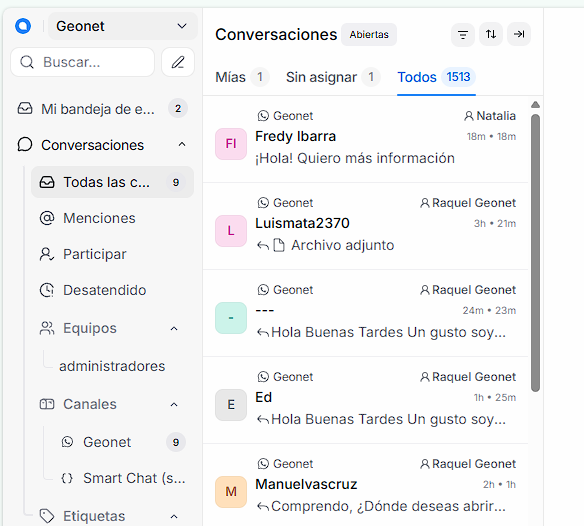This screenshot has height=526, width=584.
Task: Collapse the Canales section chevron
Action: tap(174, 405)
